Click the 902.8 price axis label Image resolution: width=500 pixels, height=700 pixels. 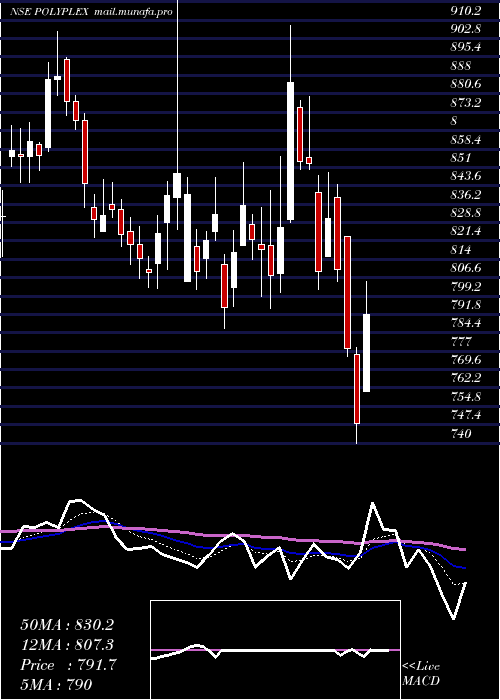coord(466,29)
